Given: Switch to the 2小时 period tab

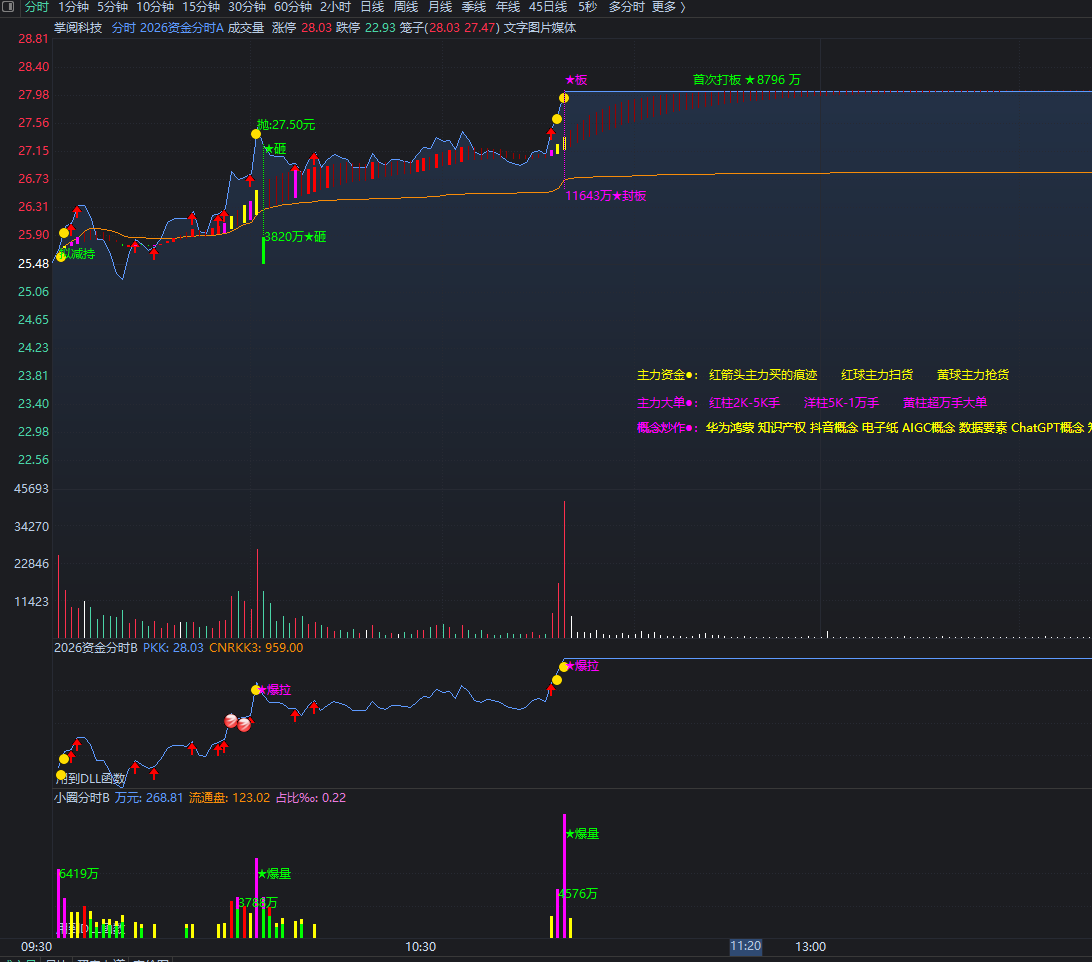Looking at the screenshot, I should point(335,7).
